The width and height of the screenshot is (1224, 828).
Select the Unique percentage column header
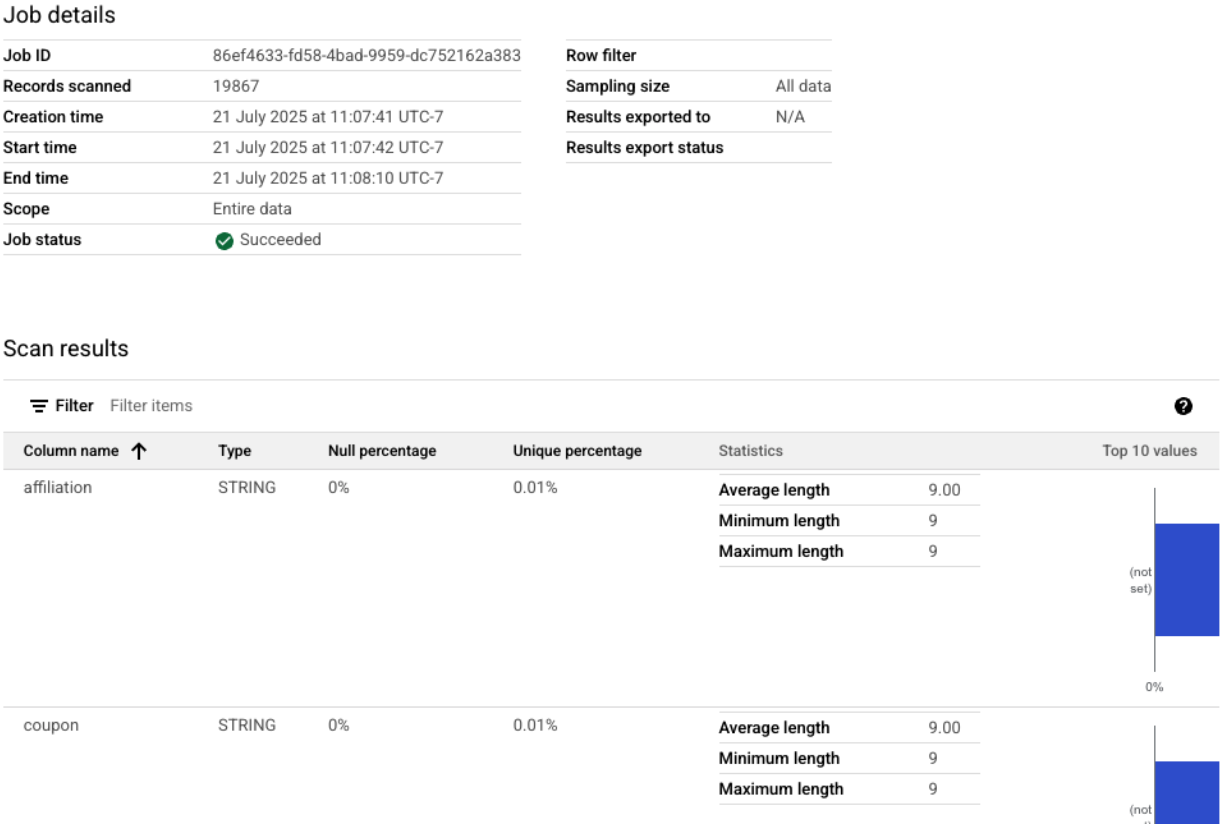coord(577,451)
